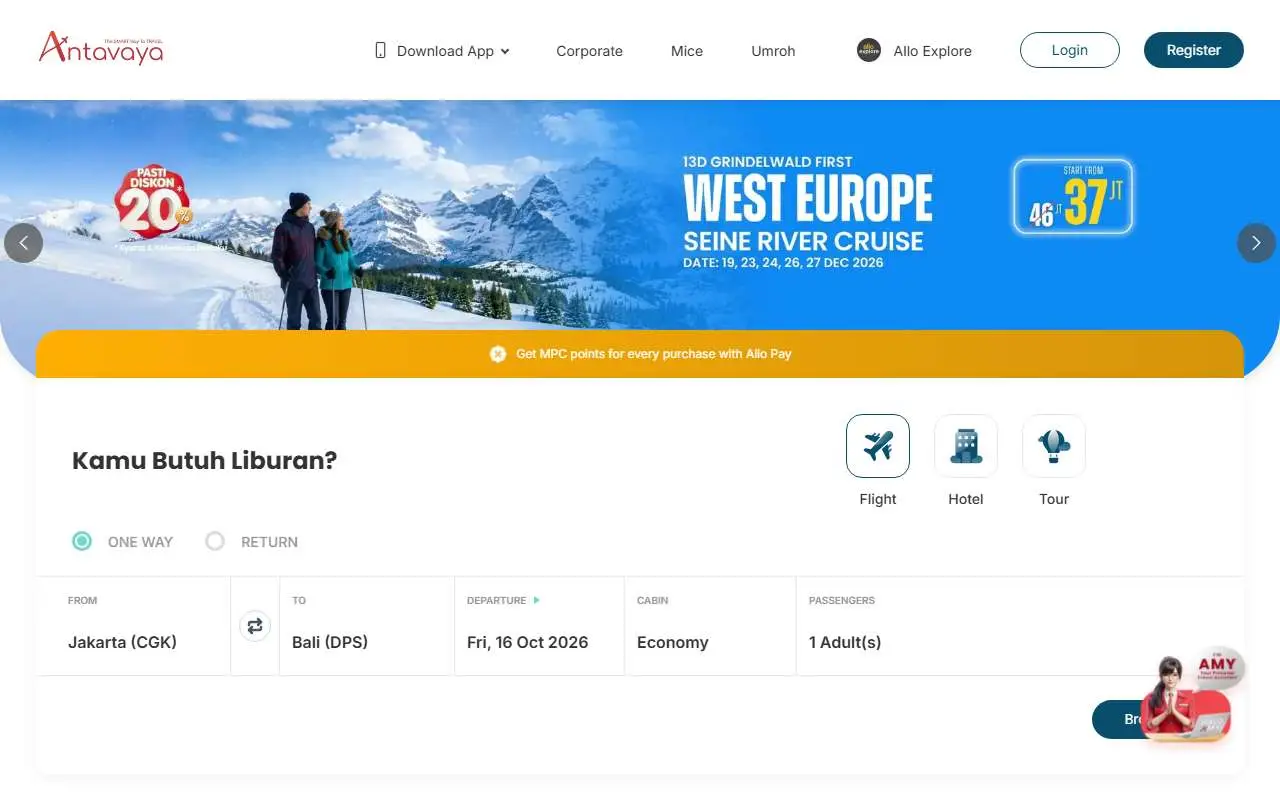
Task: Click the Allo Explore round logo icon
Action: [869, 50]
